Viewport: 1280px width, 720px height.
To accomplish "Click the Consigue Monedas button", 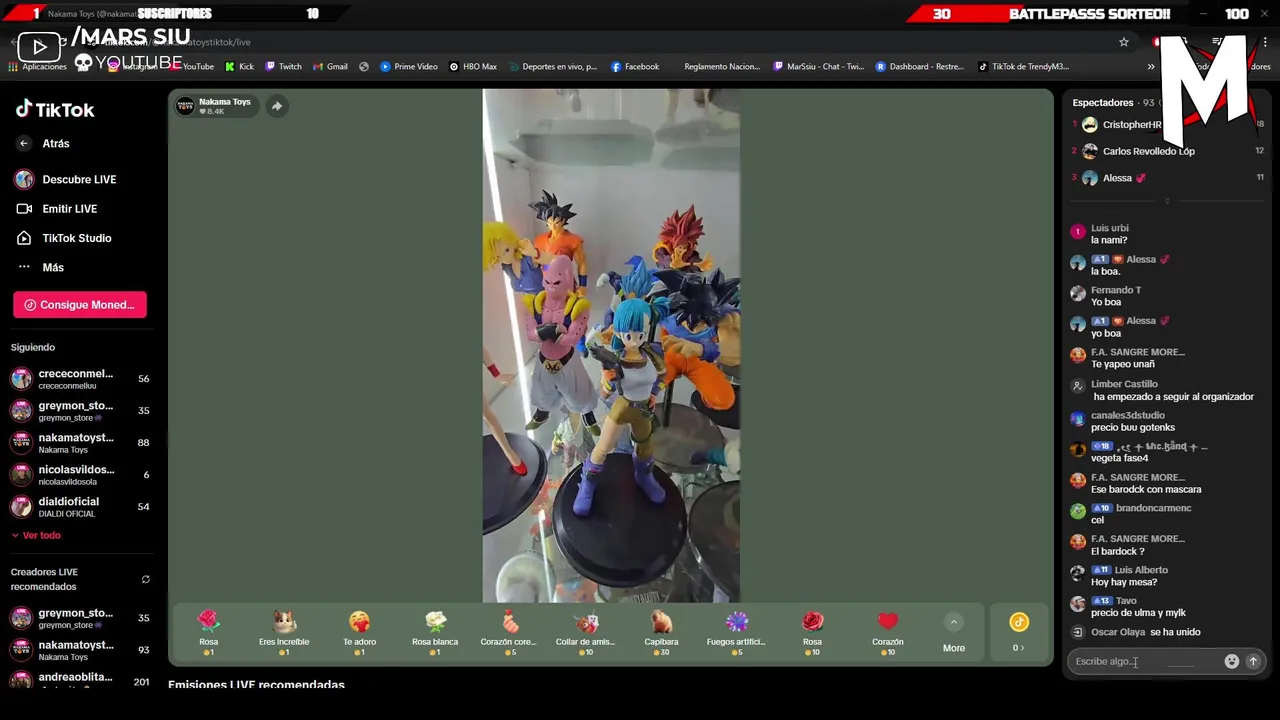I will pyautogui.click(x=80, y=305).
